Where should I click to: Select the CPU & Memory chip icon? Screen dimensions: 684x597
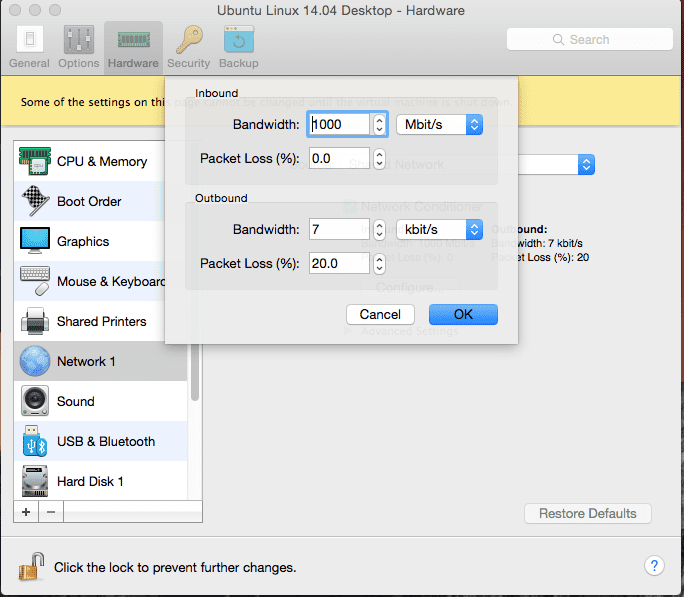click(x=35, y=161)
